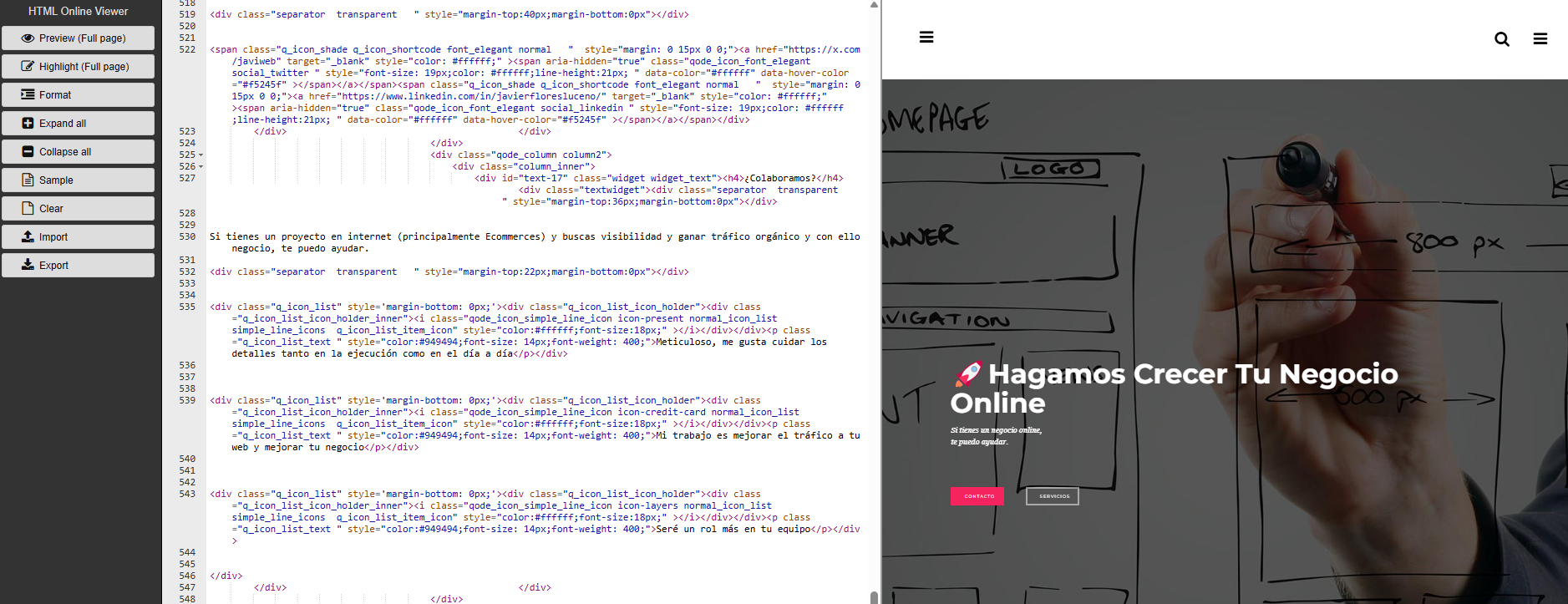The width and height of the screenshot is (1568, 604).
Task: Click the Expand all button
Action: pos(78,124)
